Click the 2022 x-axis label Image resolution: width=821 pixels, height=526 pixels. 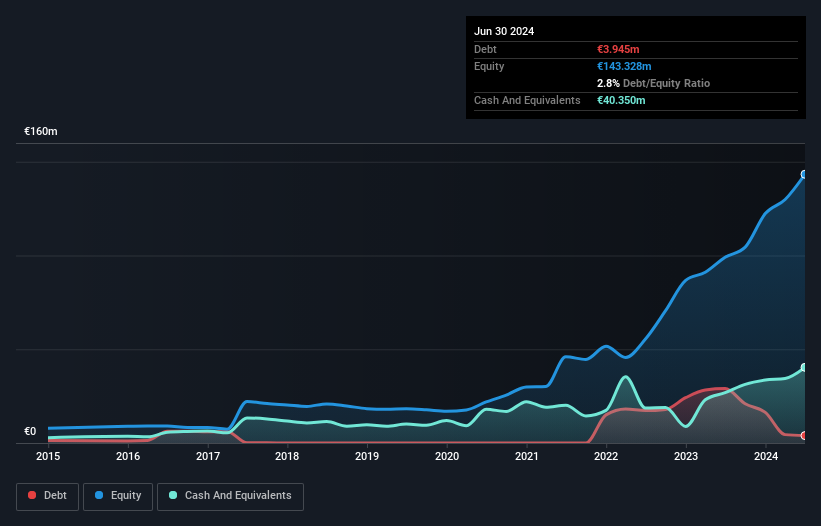click(x=606, y=456)
